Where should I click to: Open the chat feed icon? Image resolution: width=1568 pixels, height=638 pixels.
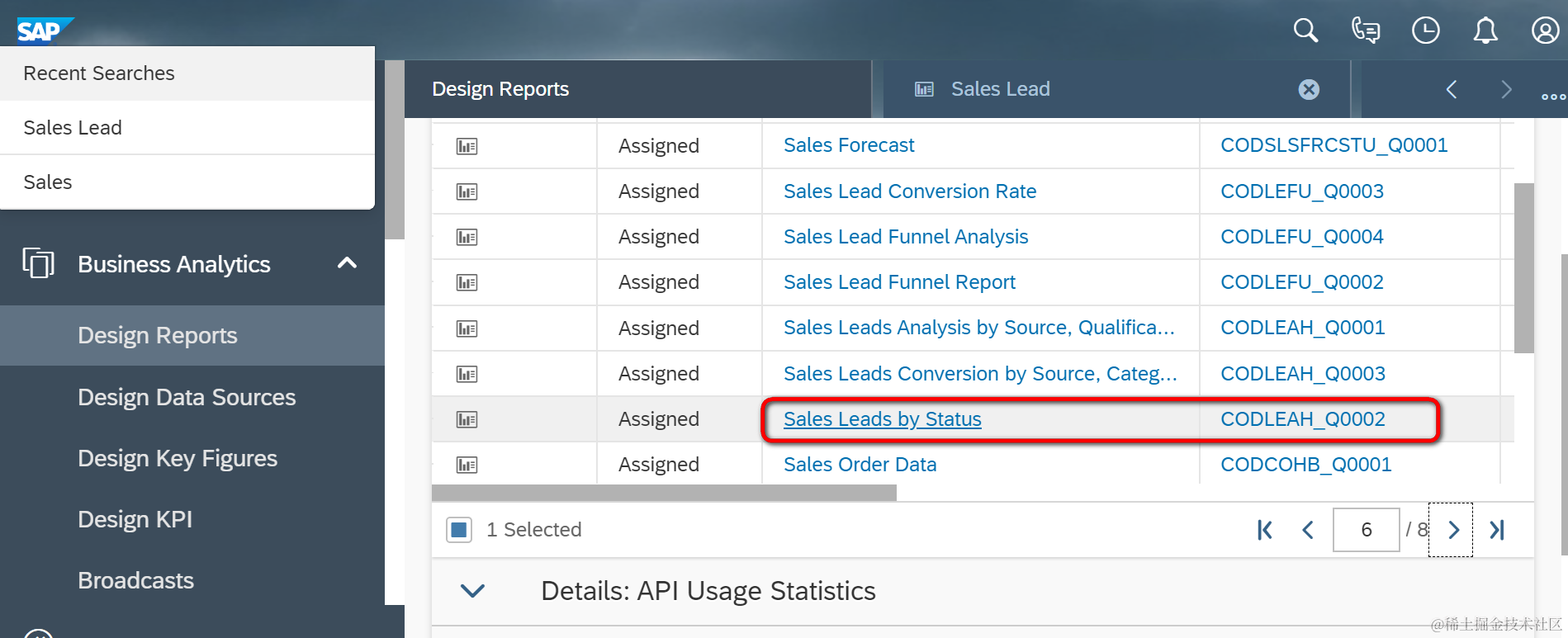(1366, 31)
